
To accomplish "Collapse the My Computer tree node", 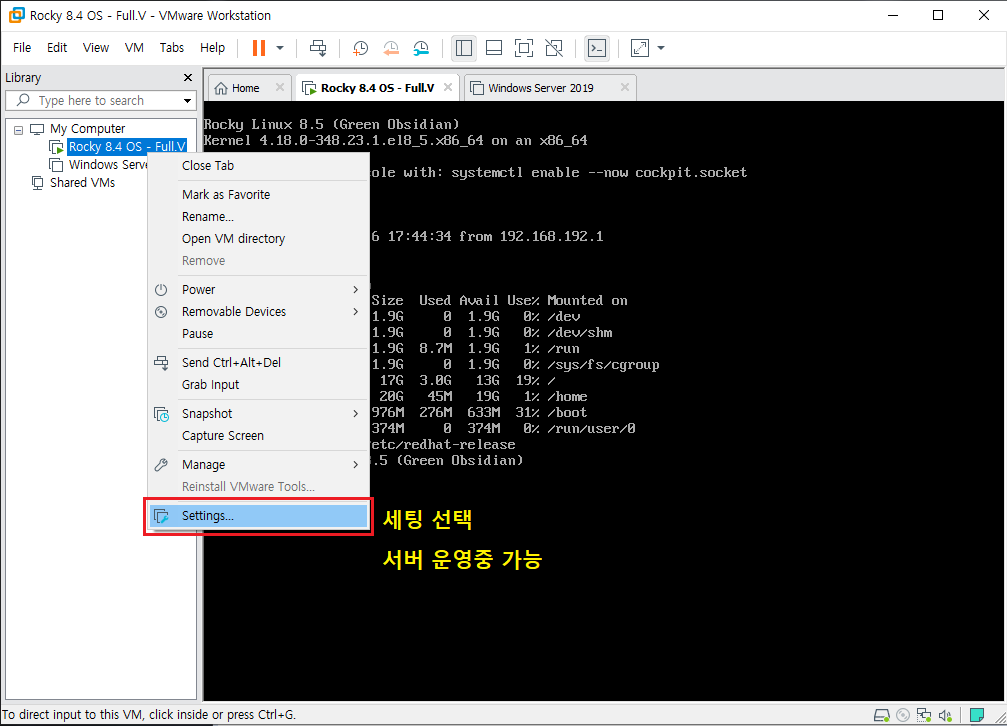I will tap(19, 130).
